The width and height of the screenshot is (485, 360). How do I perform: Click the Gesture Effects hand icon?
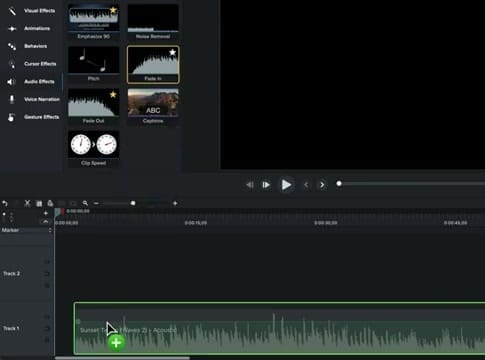coord(11,117)
